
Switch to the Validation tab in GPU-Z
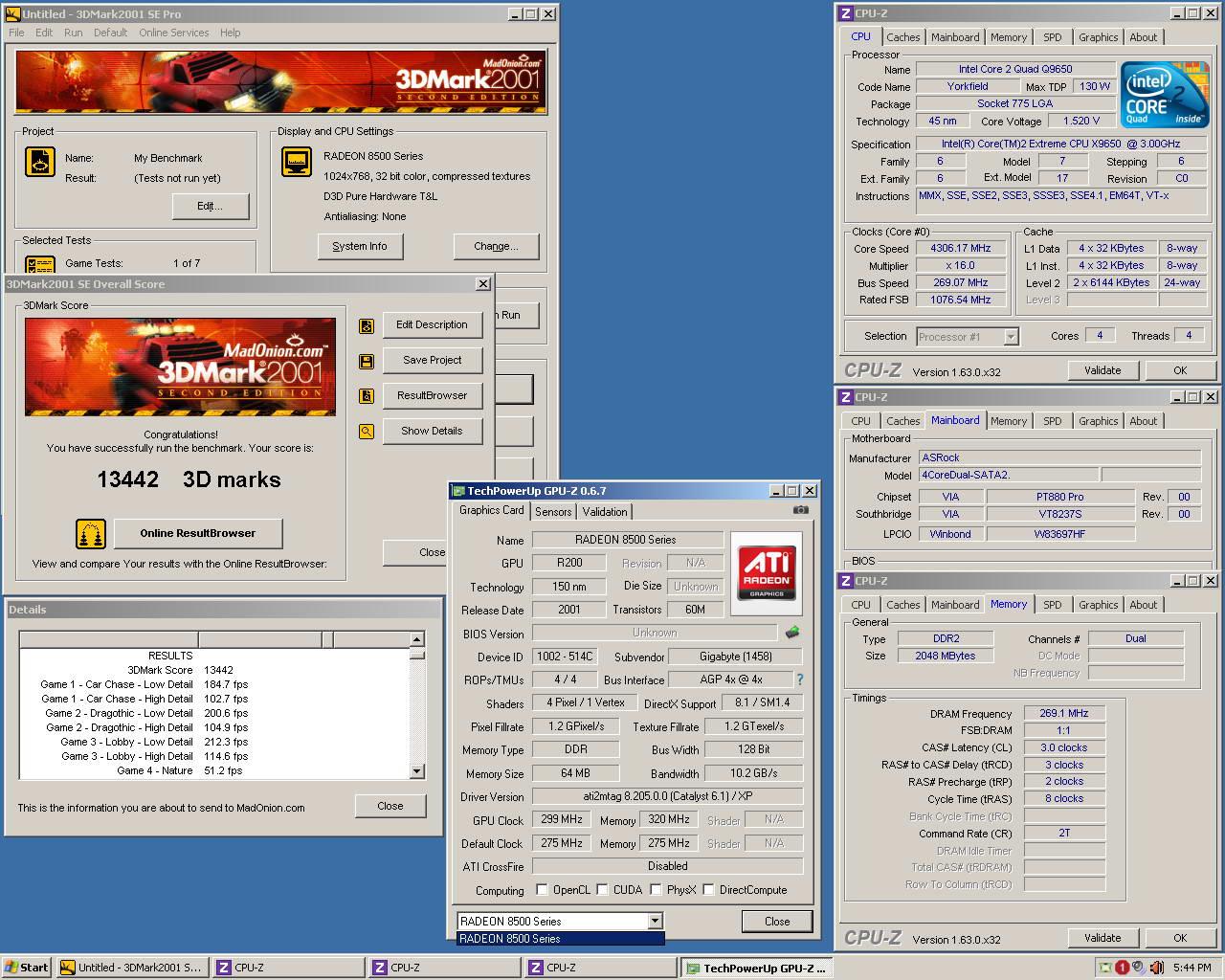click(x=605, y=512)
